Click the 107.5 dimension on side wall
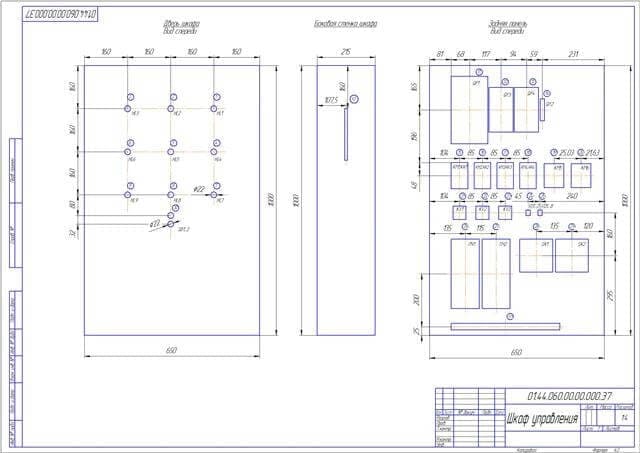The height and width of the screenshot is (453, 640). [331, 100]
